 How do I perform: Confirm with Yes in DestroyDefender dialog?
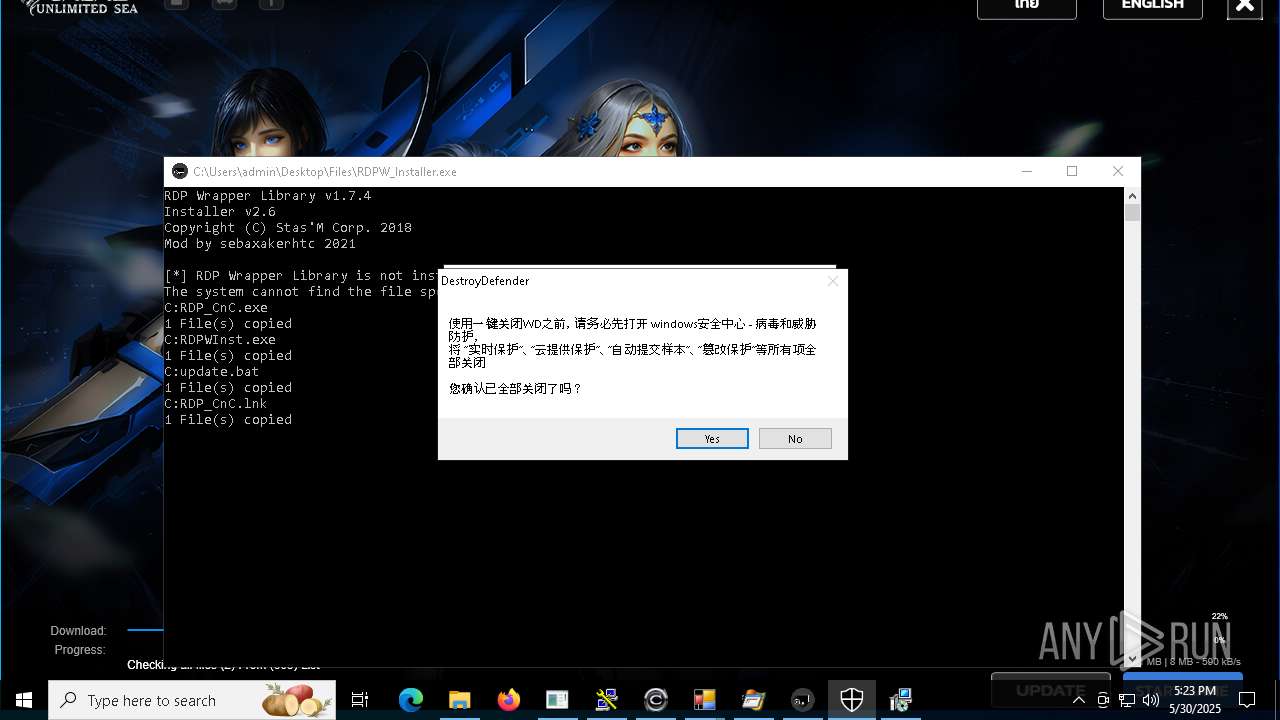point(712,439)
